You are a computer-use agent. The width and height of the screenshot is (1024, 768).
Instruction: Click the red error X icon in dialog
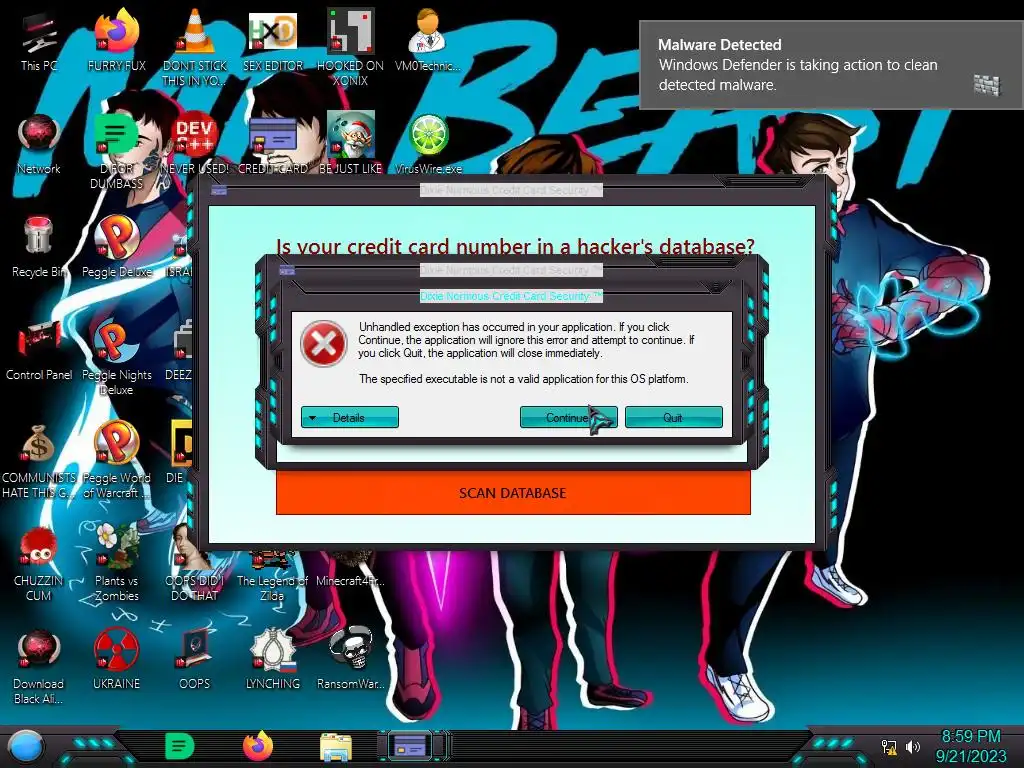(x=324, y=344)
